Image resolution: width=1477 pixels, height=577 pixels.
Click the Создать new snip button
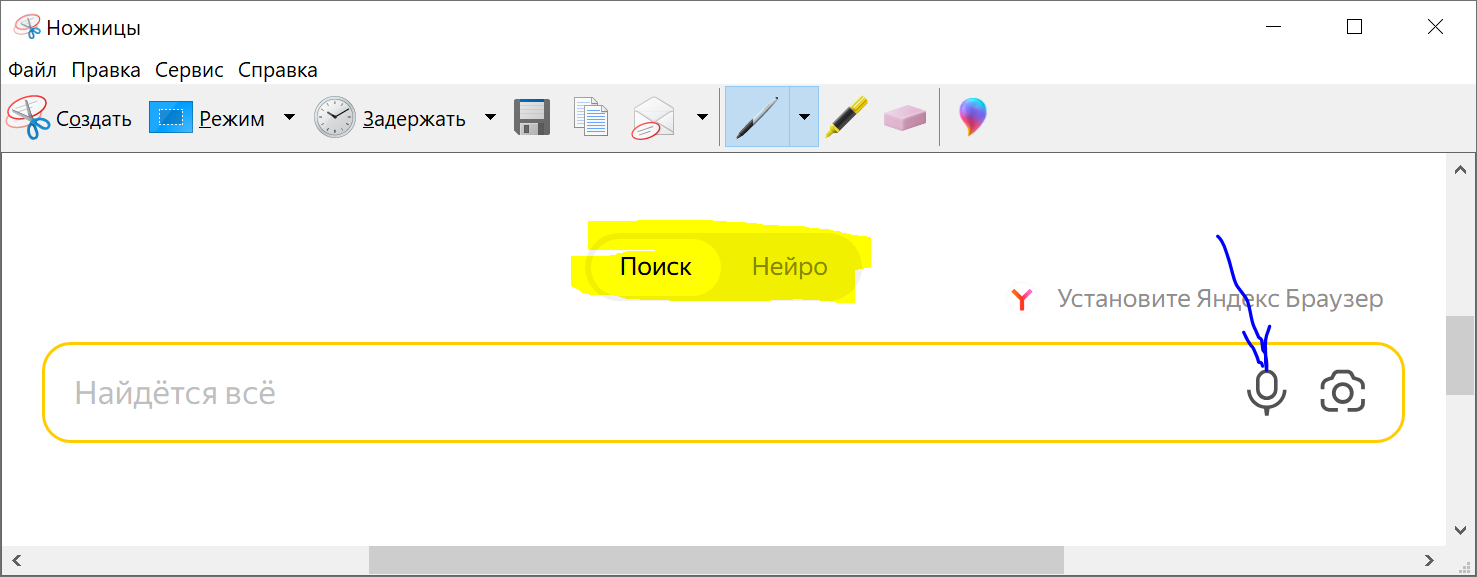(70, 118)
